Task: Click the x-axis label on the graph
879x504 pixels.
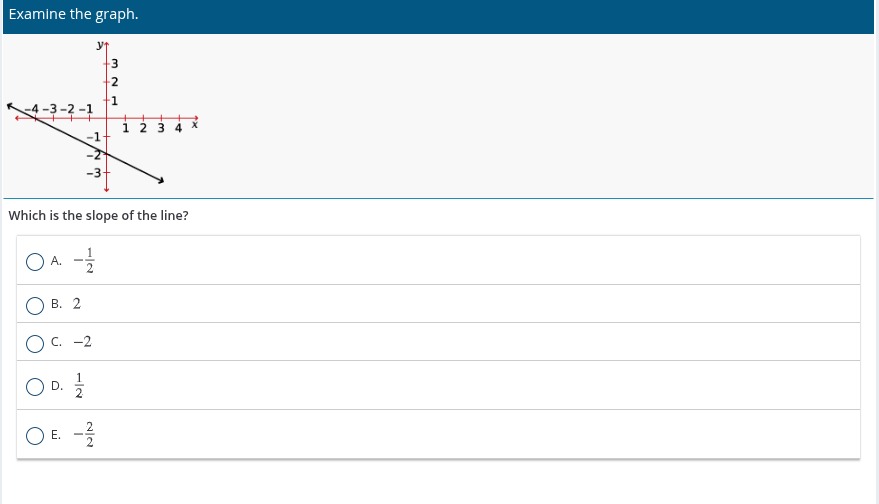Action: [x=195, y=124]
